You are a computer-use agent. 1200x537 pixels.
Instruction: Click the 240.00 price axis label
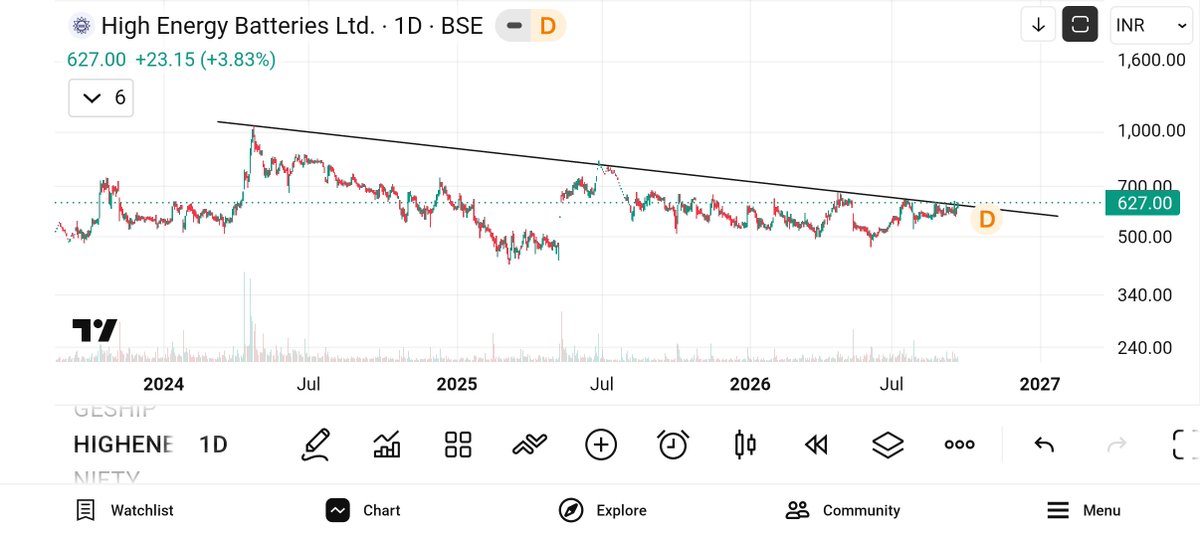pos(1145,348)
